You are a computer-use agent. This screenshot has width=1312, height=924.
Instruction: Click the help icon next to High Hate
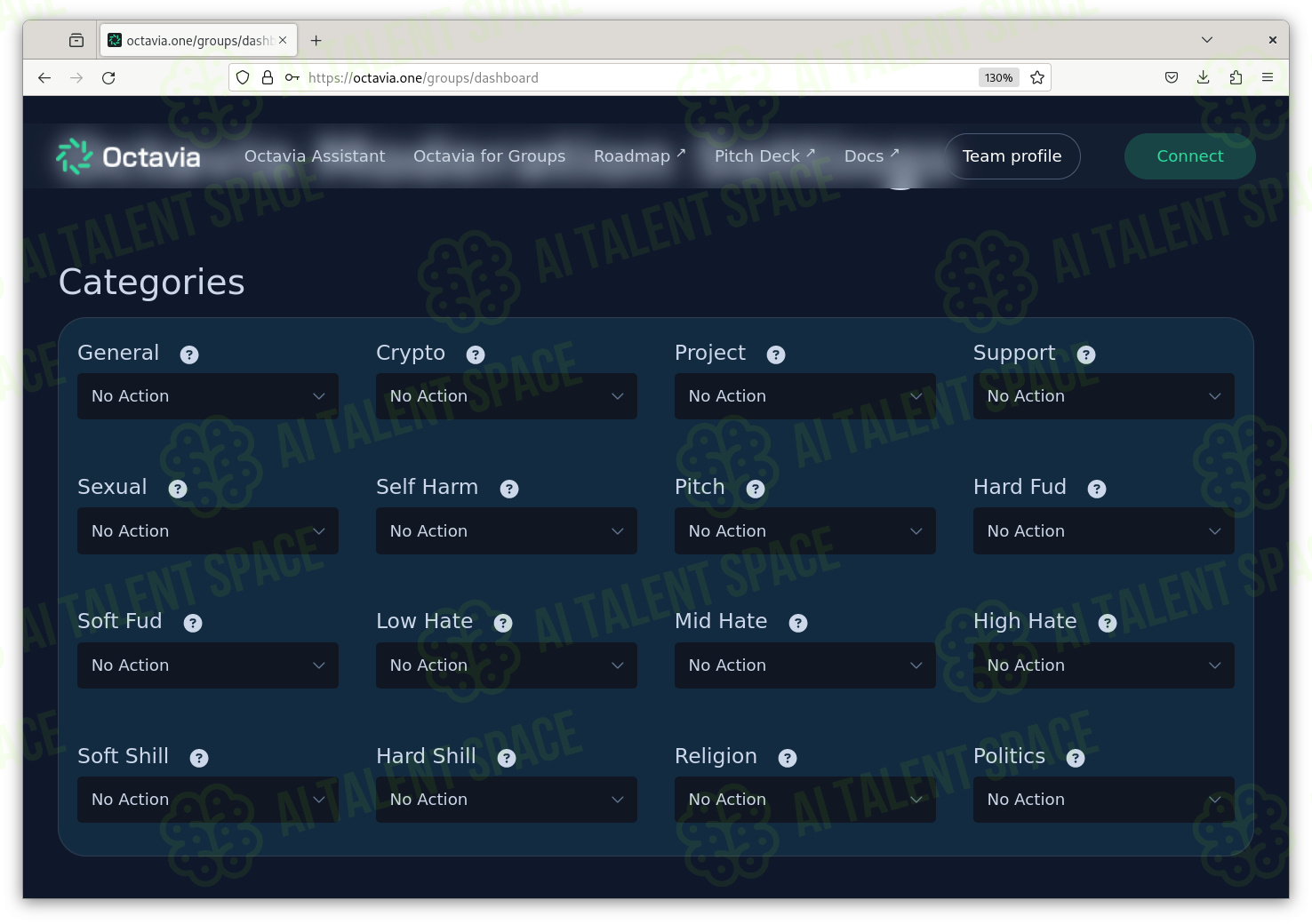[1108, 623]
